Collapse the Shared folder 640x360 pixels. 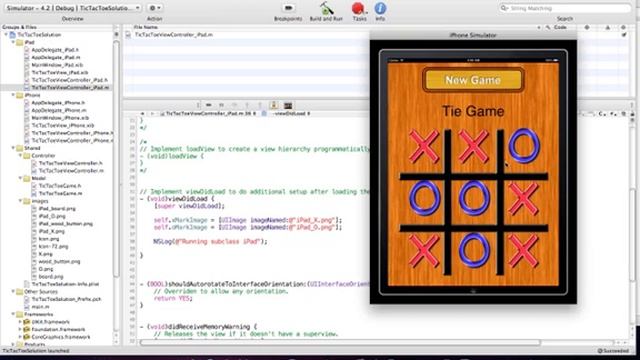(13, 148)
